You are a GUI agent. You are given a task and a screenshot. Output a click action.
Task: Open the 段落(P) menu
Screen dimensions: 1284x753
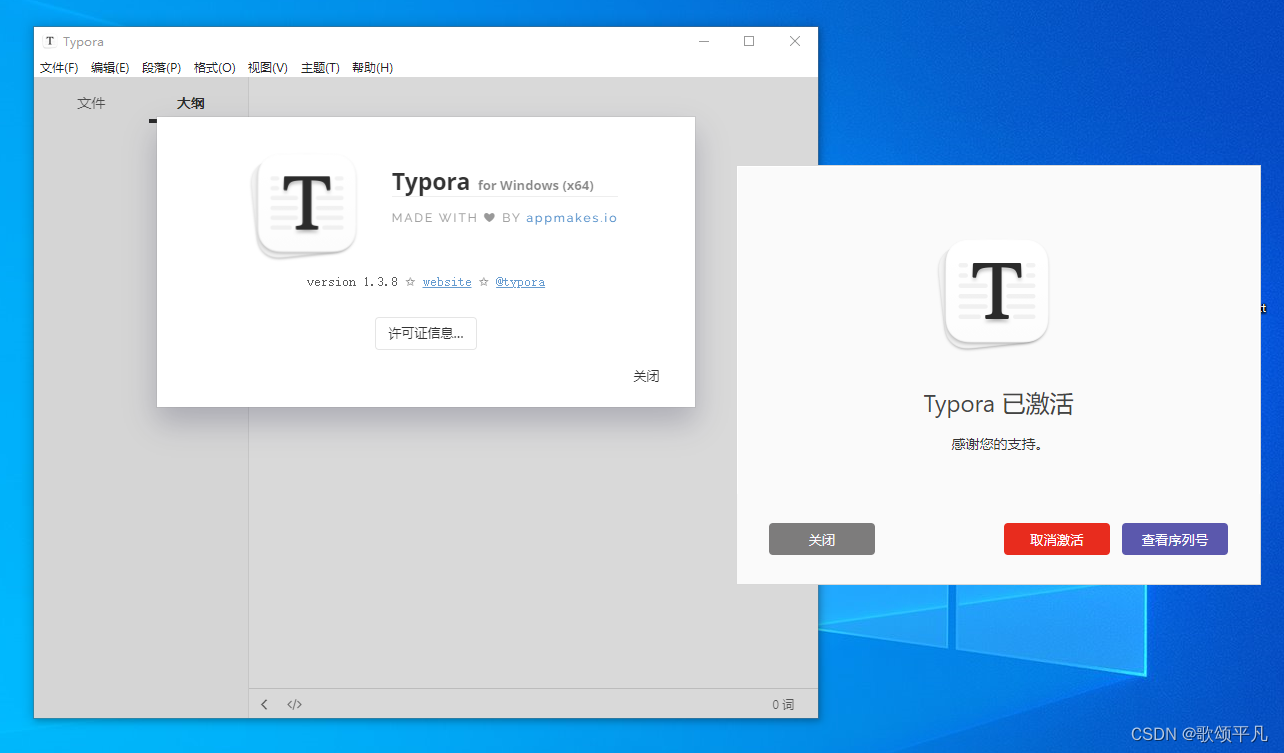click(161, 68)
